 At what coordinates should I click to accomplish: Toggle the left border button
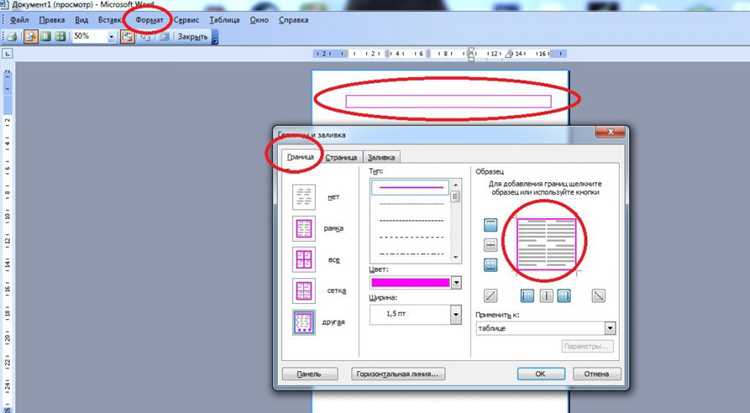click(527, 296)
